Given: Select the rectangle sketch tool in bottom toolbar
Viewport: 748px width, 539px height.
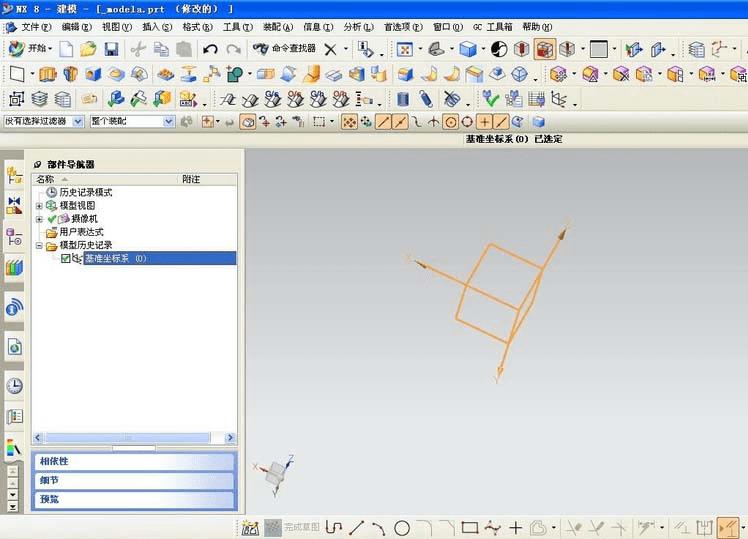Looking at the screenshot, I should pyautogui.click(x=469, y=527).
